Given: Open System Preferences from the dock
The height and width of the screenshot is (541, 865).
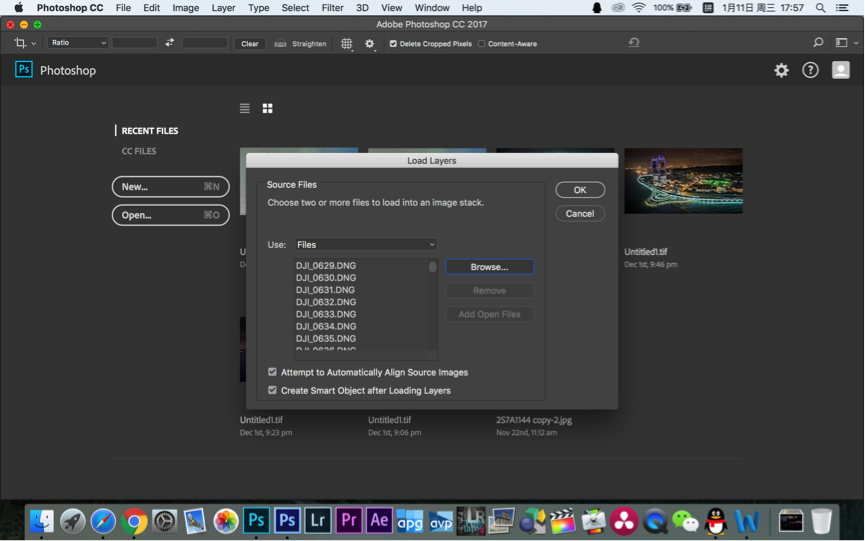Looking at the screenshot, I should tap(164, 521).
